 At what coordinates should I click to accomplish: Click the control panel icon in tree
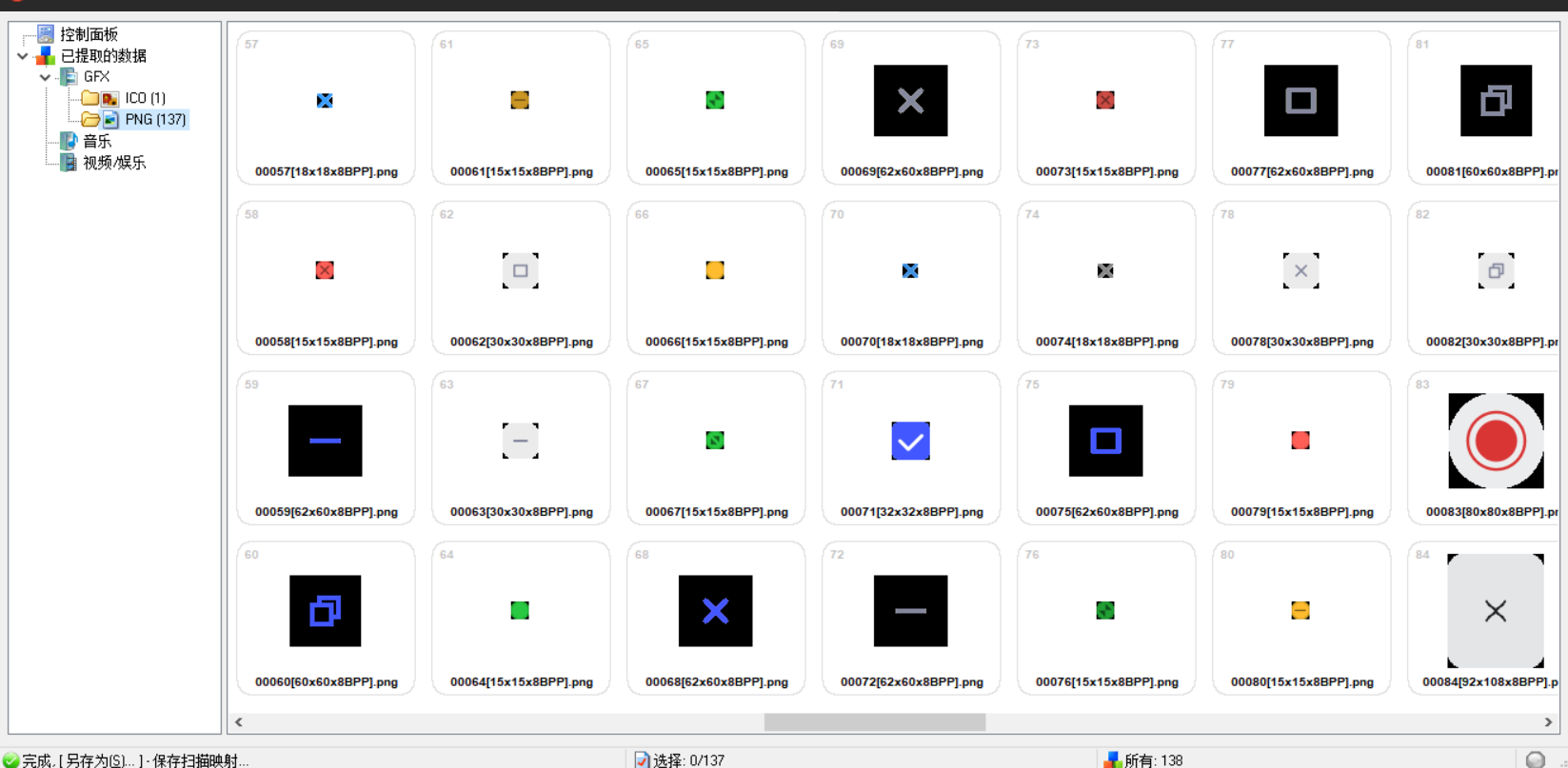coord(46,34)
